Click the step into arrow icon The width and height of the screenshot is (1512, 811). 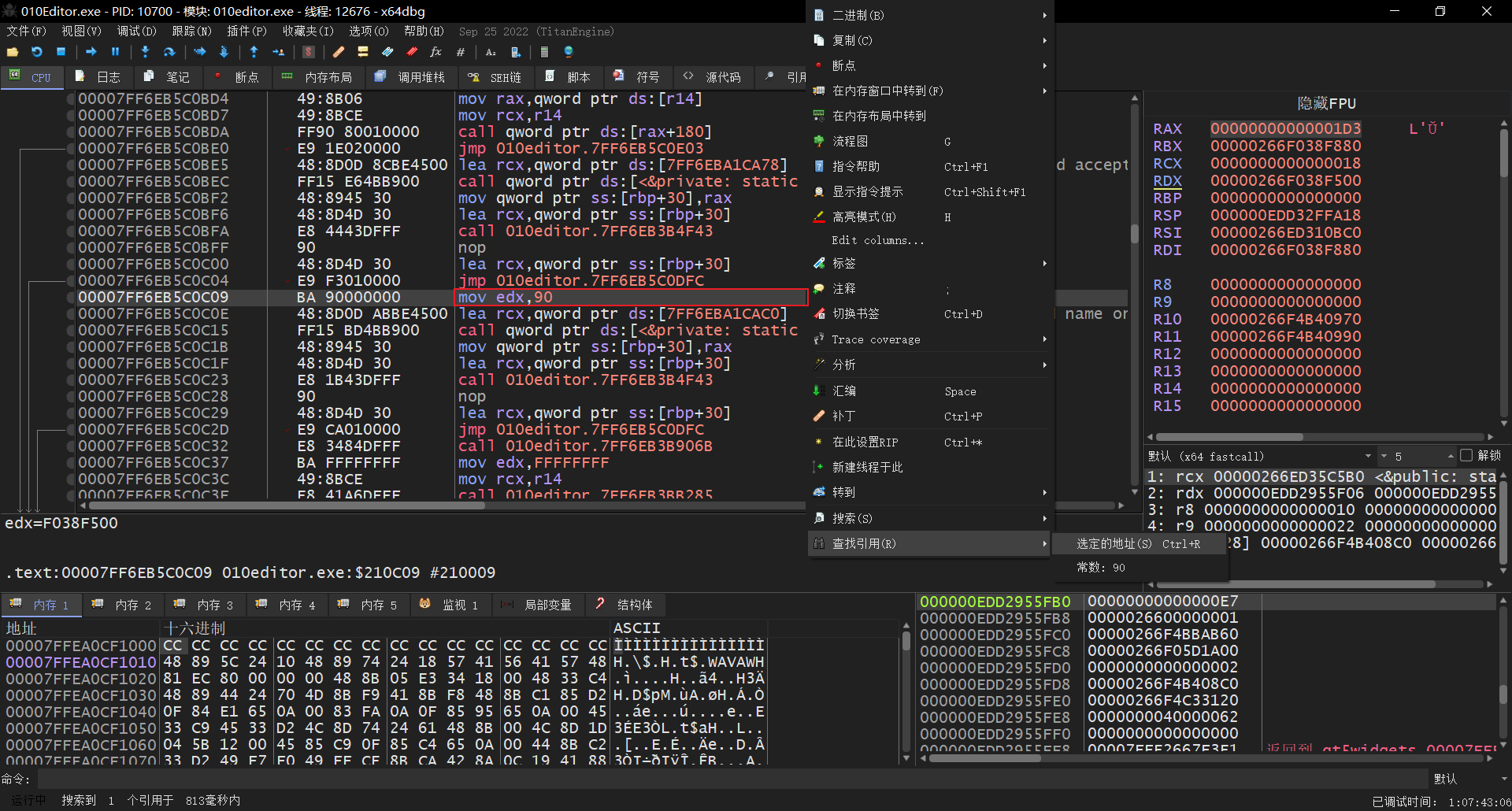point(145,52)
